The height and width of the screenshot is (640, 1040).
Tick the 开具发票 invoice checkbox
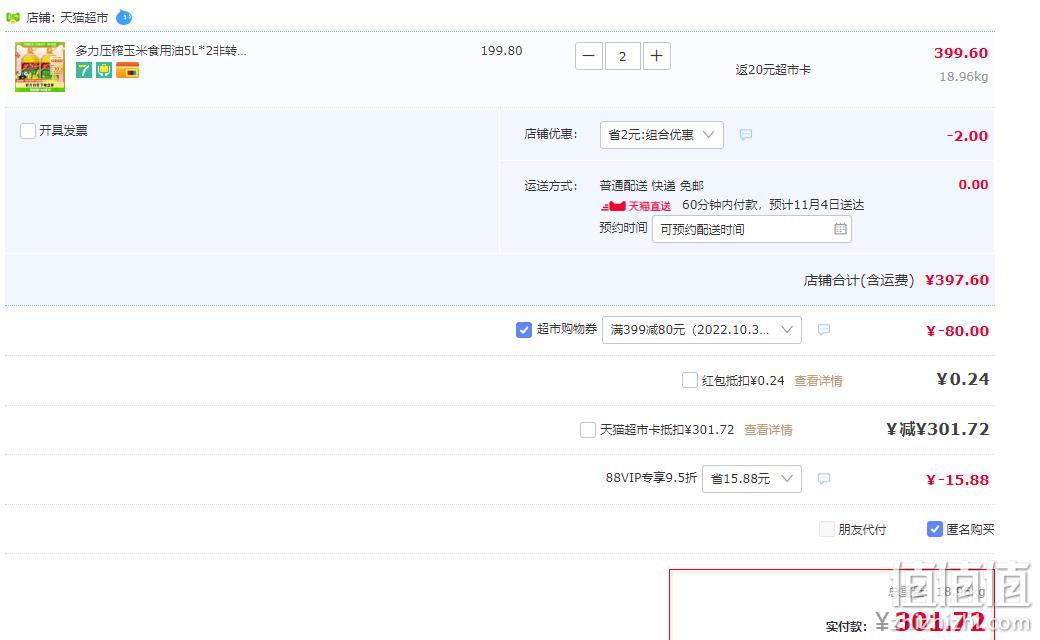[x=28, y=131]
